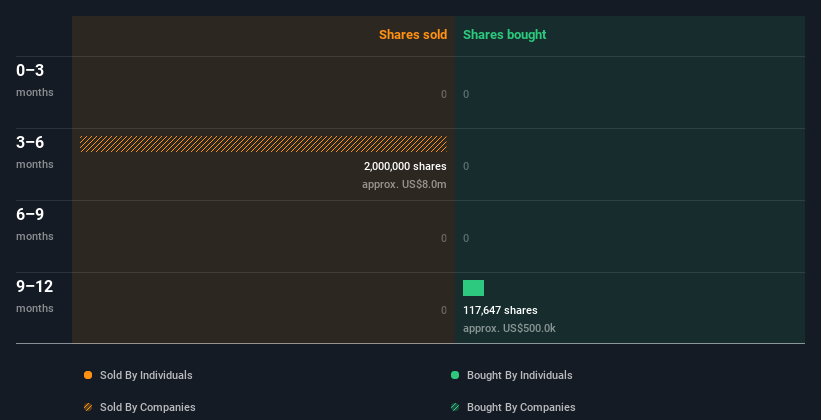Click the Sold By Companies legend label
Viewport: 821px width, 420px height.
click(x=148, y=407)
